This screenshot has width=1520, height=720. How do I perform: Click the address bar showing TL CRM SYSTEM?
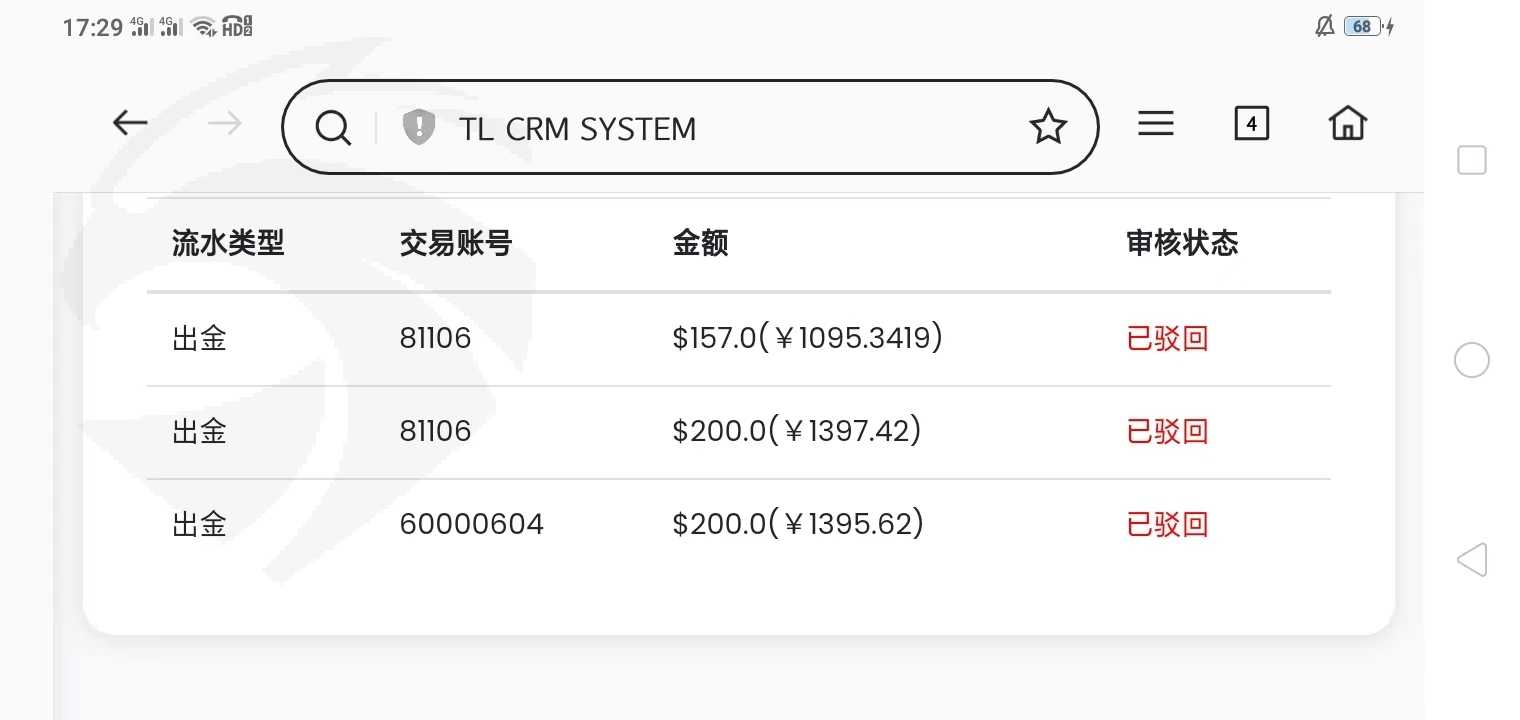pos(691,127)
